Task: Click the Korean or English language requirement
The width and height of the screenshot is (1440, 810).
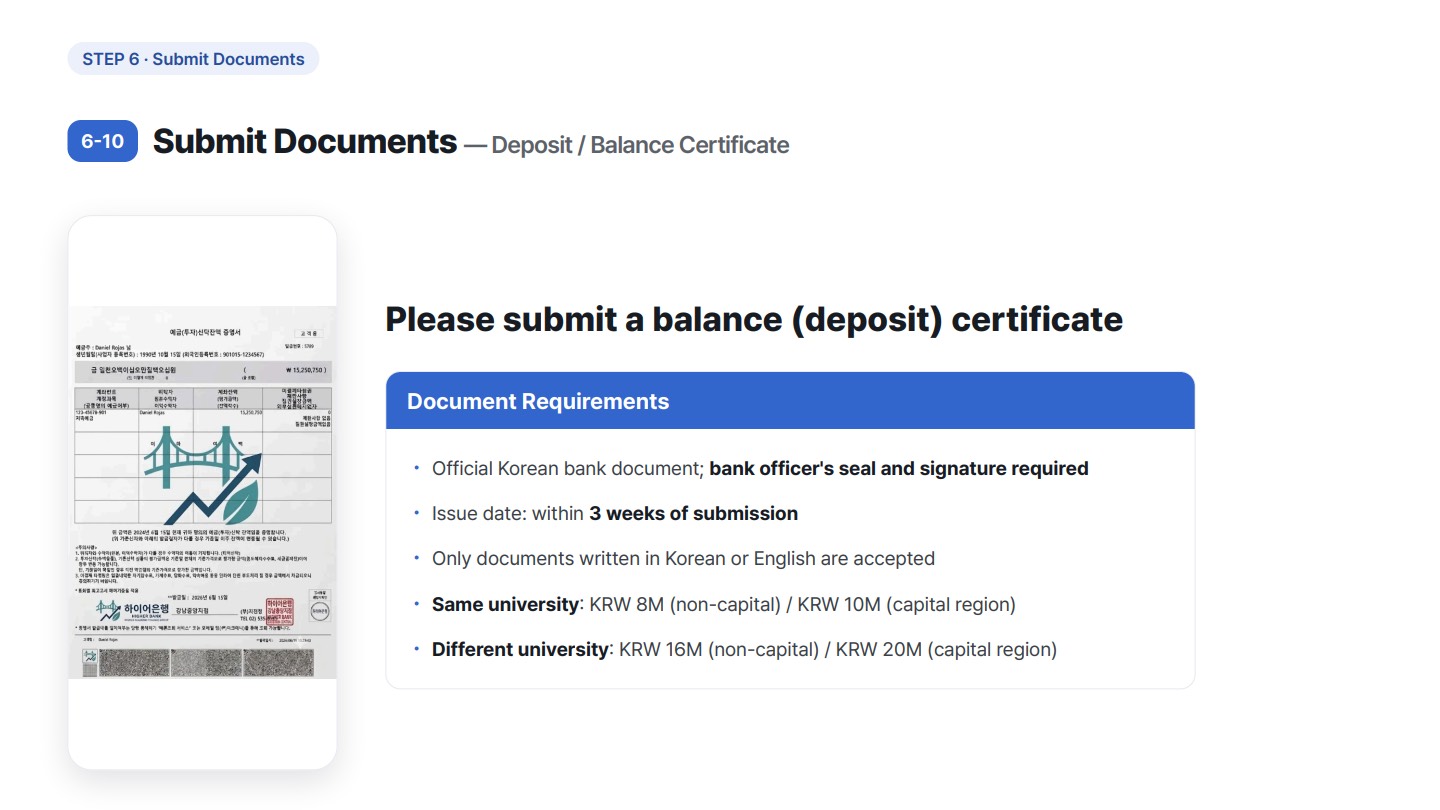Action: tap(683, 558)
